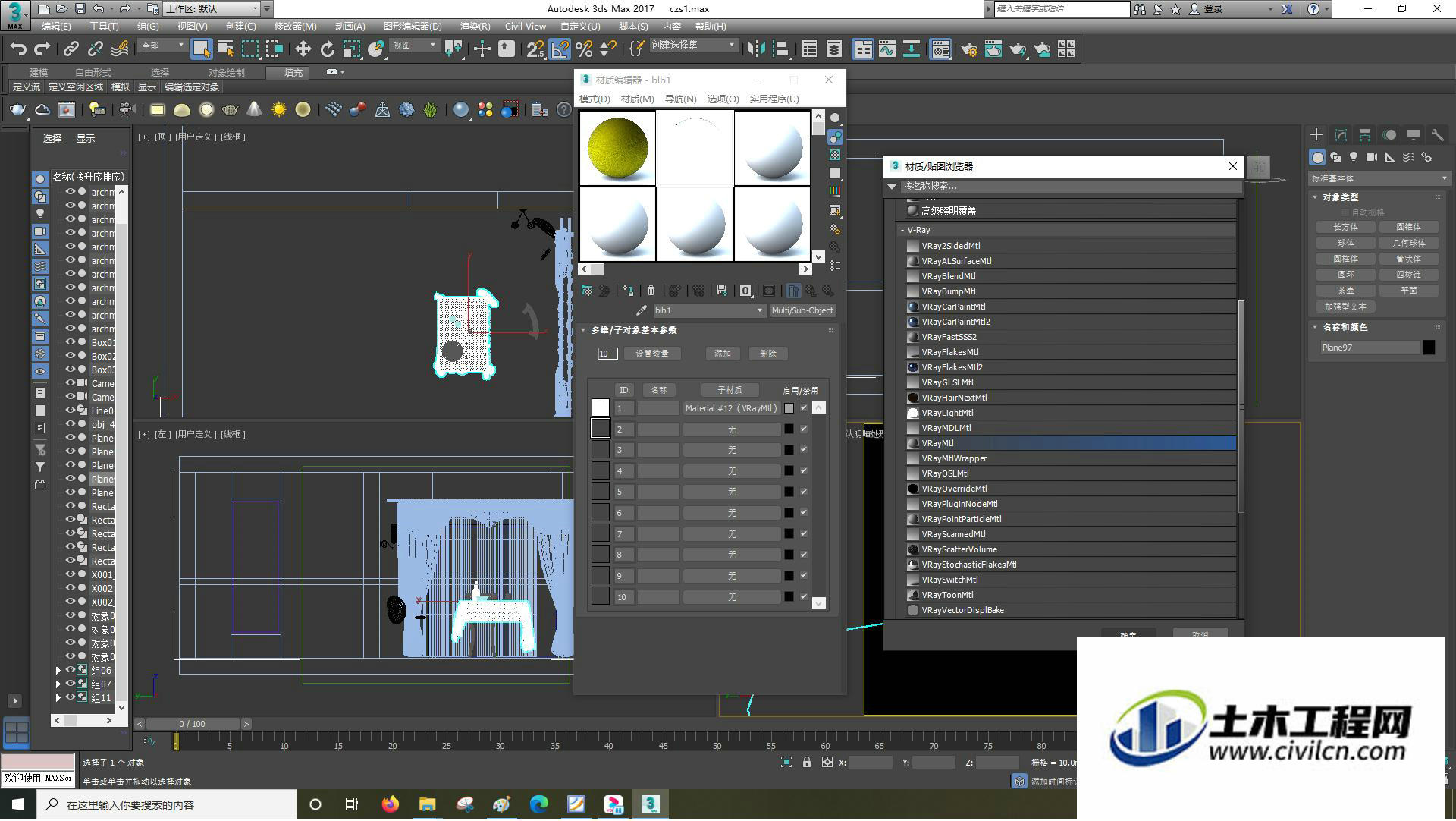Click the Redo arrow in main toolbar
The image size is (1456, 821).
point(42,49)
